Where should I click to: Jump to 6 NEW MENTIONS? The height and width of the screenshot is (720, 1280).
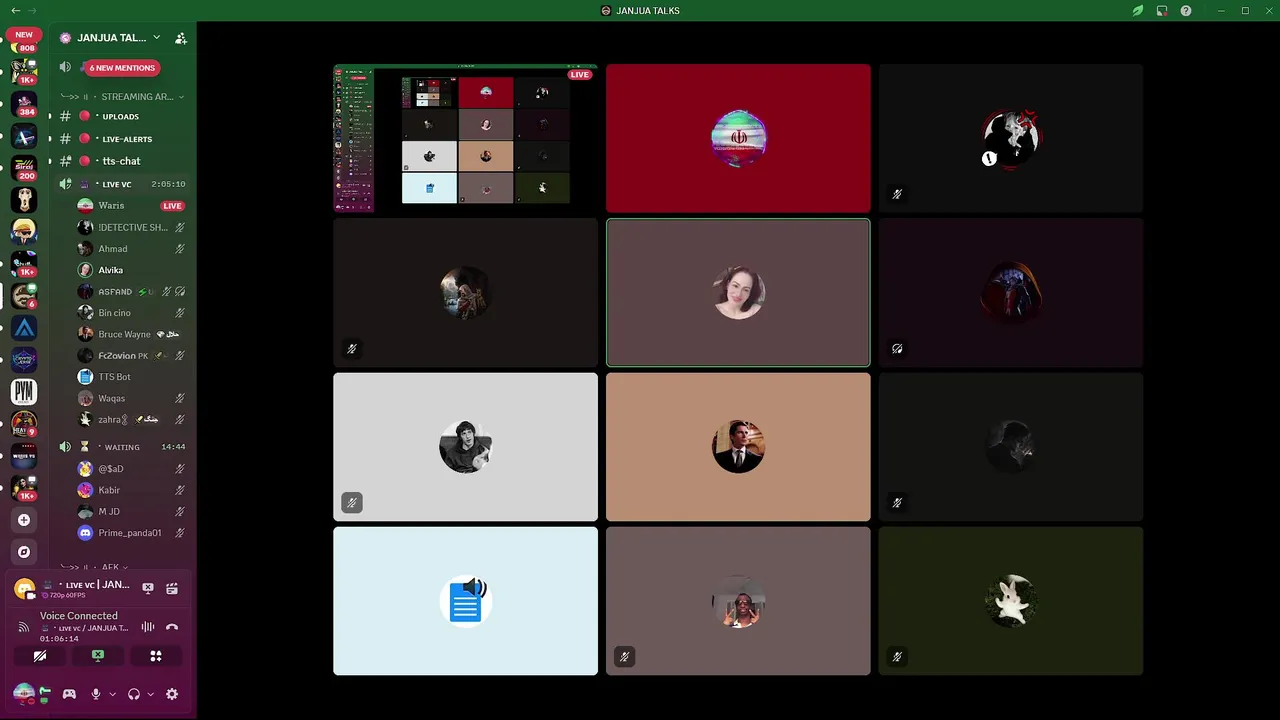pyautogui.click(x=122, y=68)
